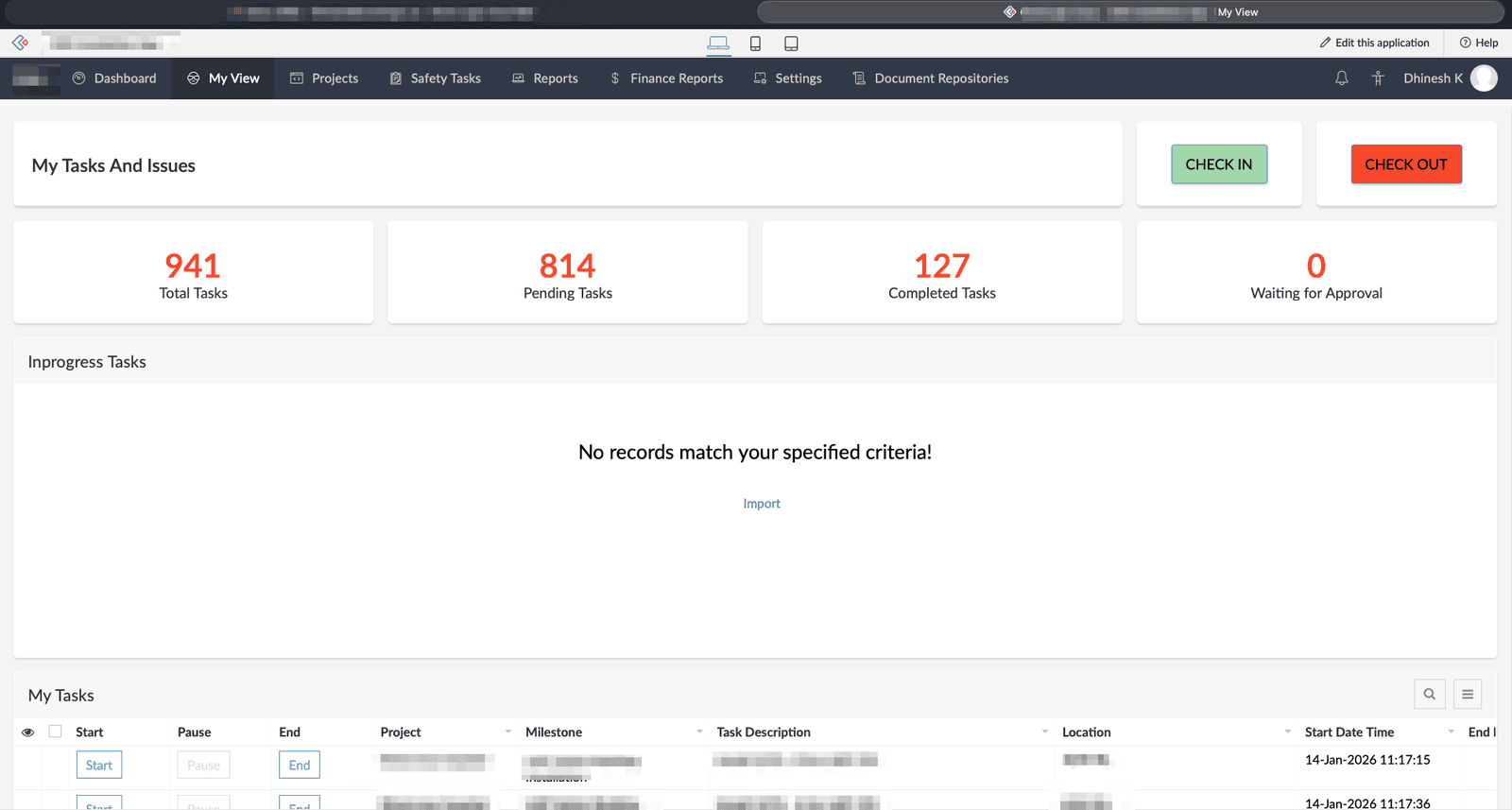Toggle the eye icon in table header
Viewport: 1512px width, 810px height.
(x=28, y=732)
